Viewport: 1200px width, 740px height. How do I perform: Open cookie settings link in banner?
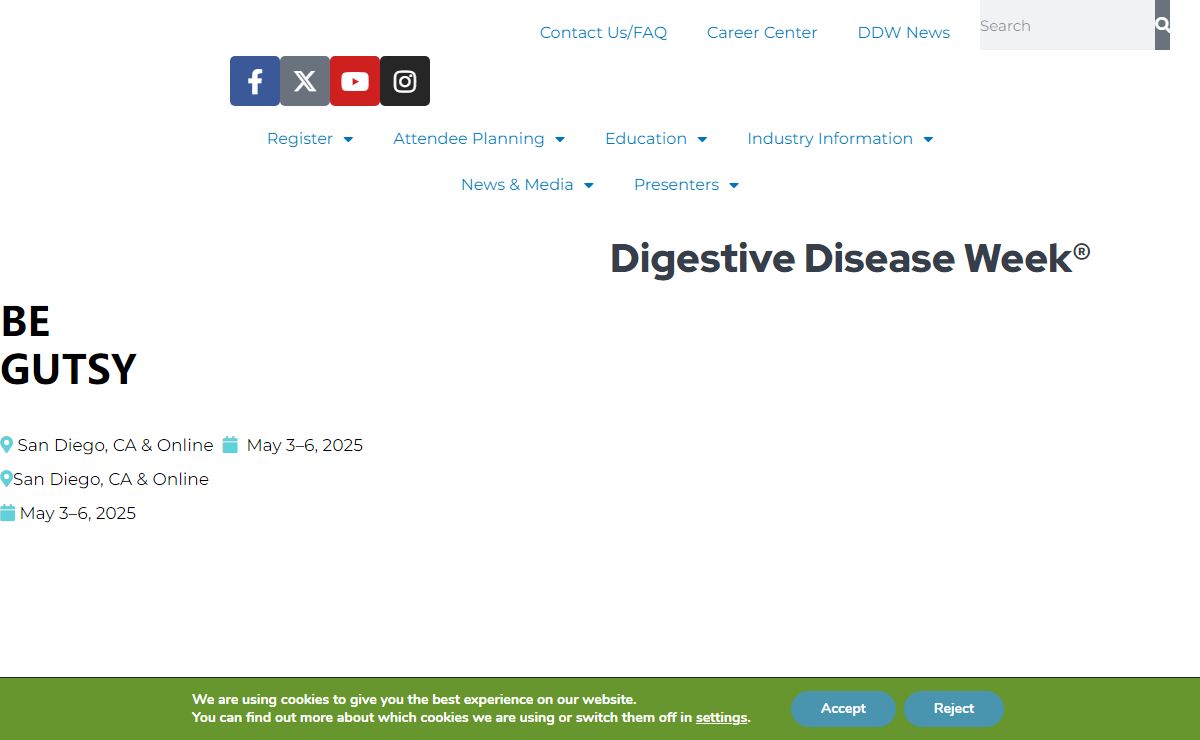(x=721, y=718)
